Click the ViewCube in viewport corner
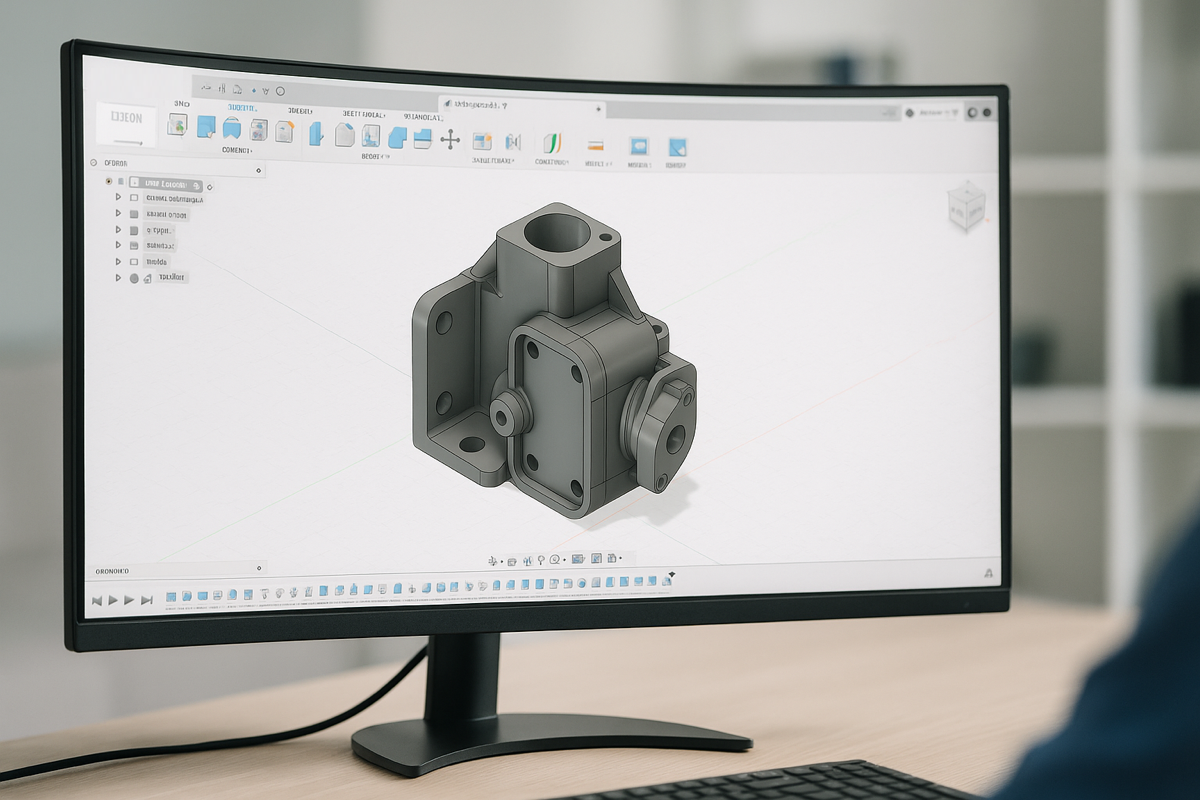1200x800 pixels. (x=966, y=206)
